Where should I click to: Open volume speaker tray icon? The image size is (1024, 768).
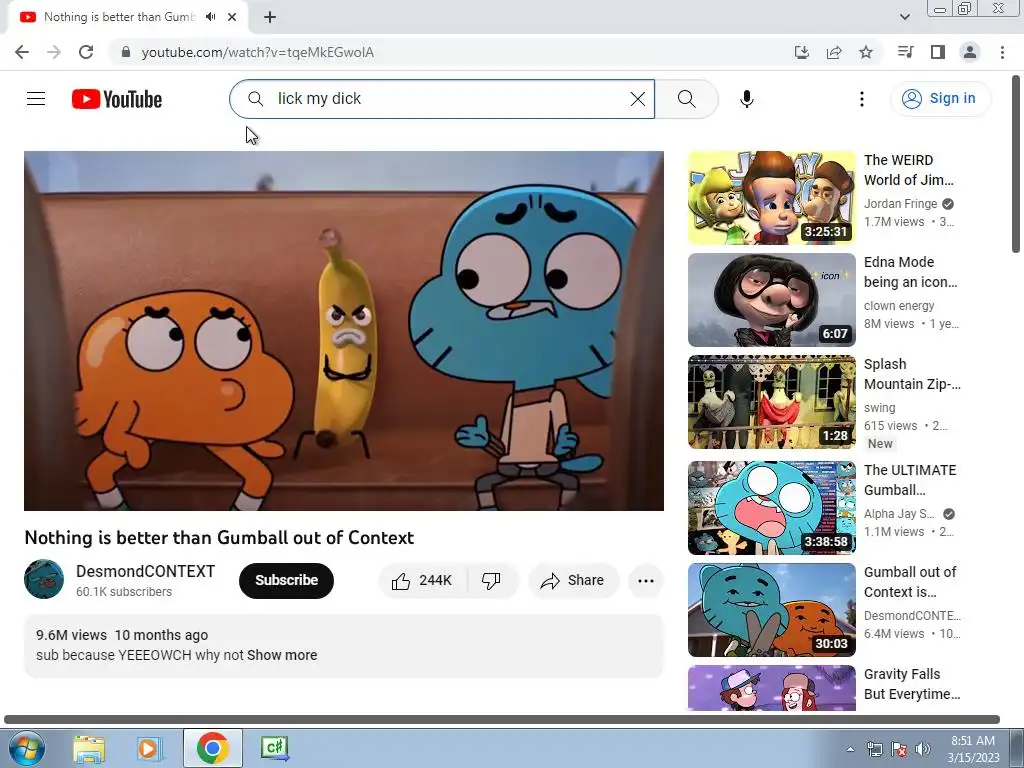(x=923, y=750)
